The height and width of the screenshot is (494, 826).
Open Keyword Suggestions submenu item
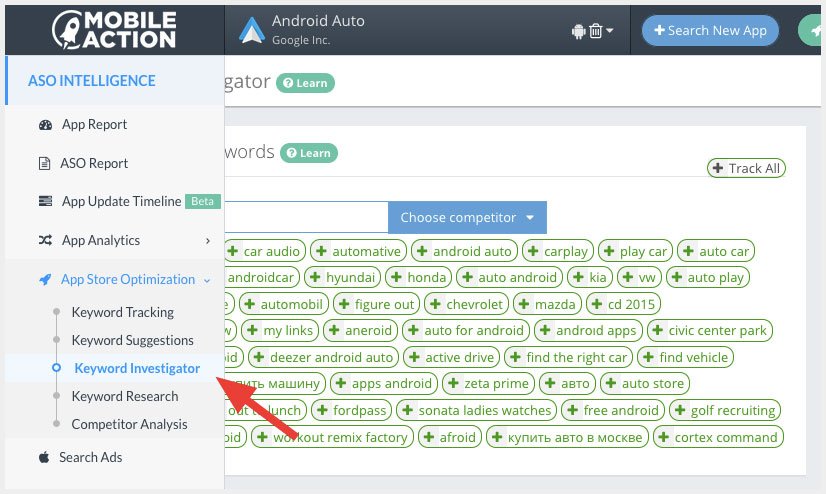pos(132,340)
